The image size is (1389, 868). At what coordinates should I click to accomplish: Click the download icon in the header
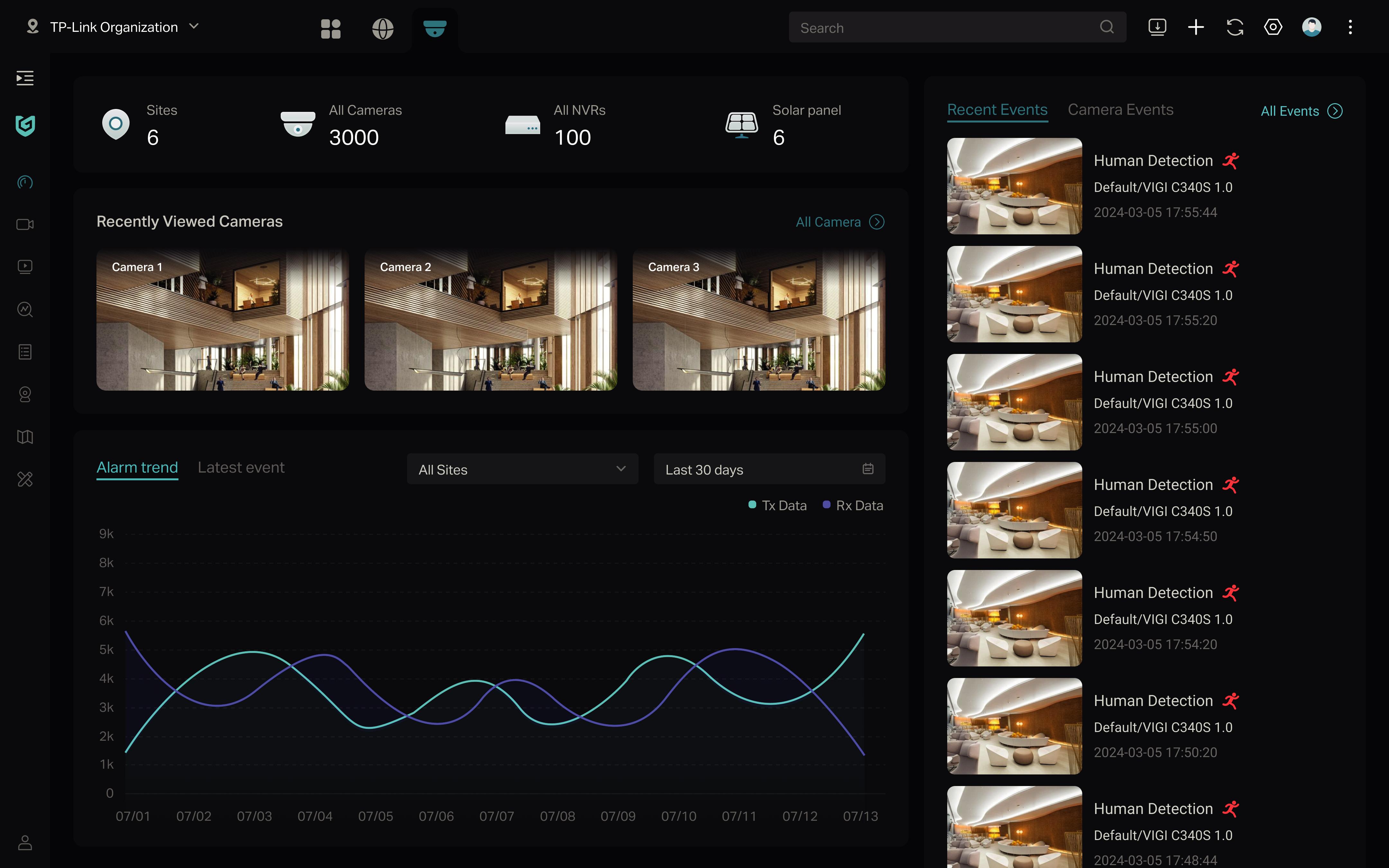click(x=1157, y=27)
